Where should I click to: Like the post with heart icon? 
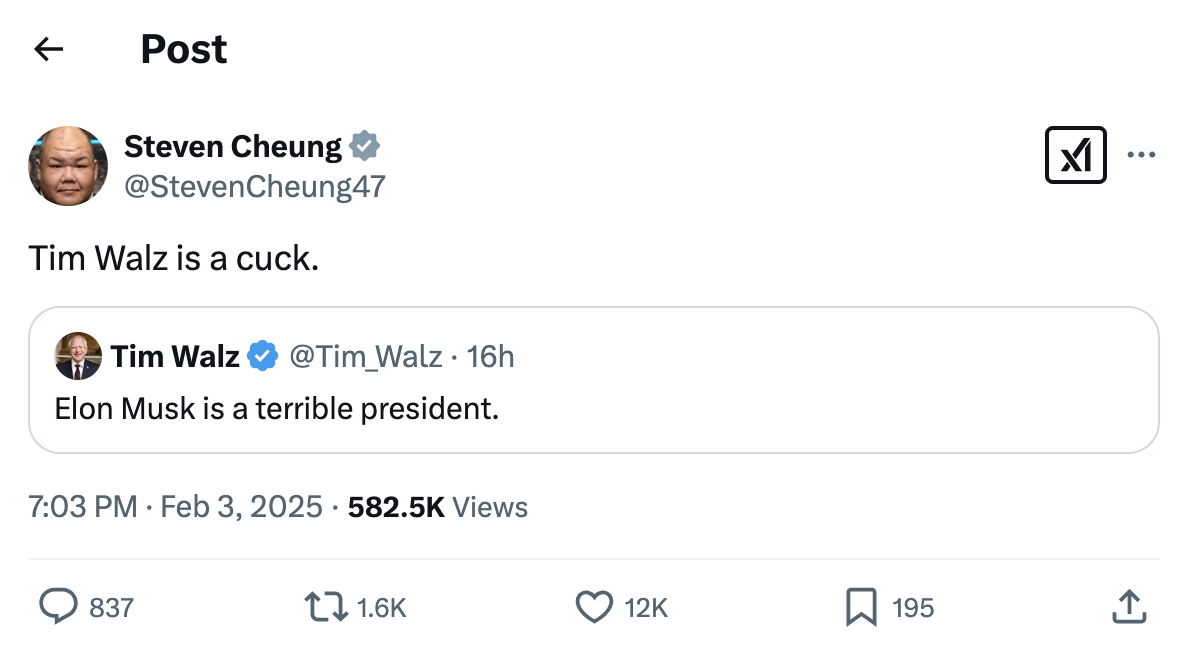[594, 606]
